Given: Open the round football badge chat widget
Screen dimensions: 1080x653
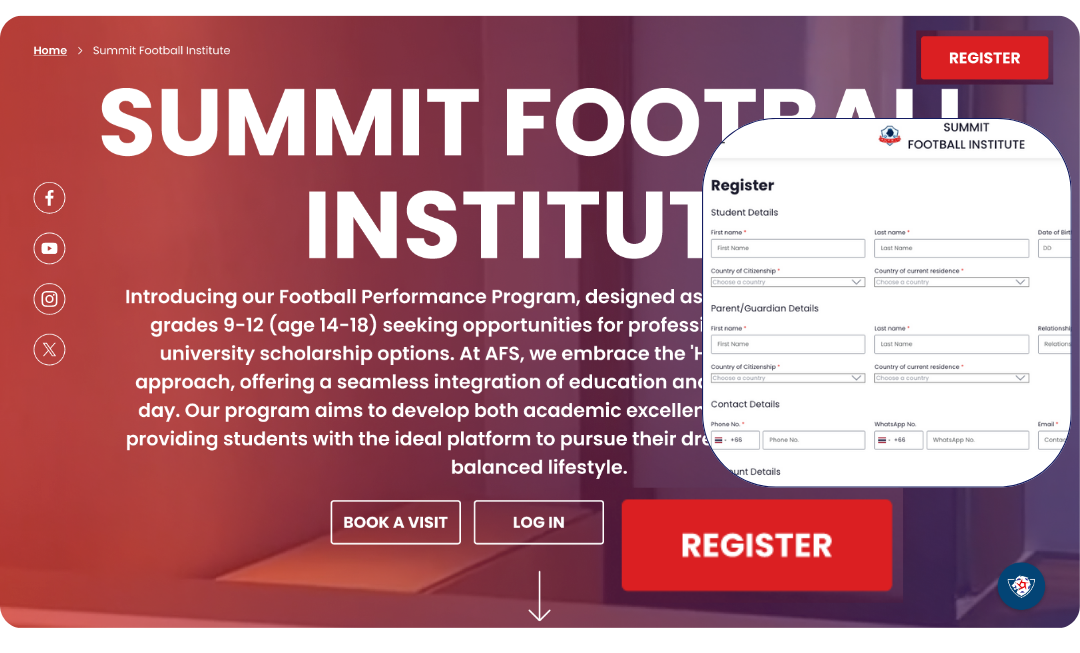Looking at the screenshot, I should [x=1020, y=586].
